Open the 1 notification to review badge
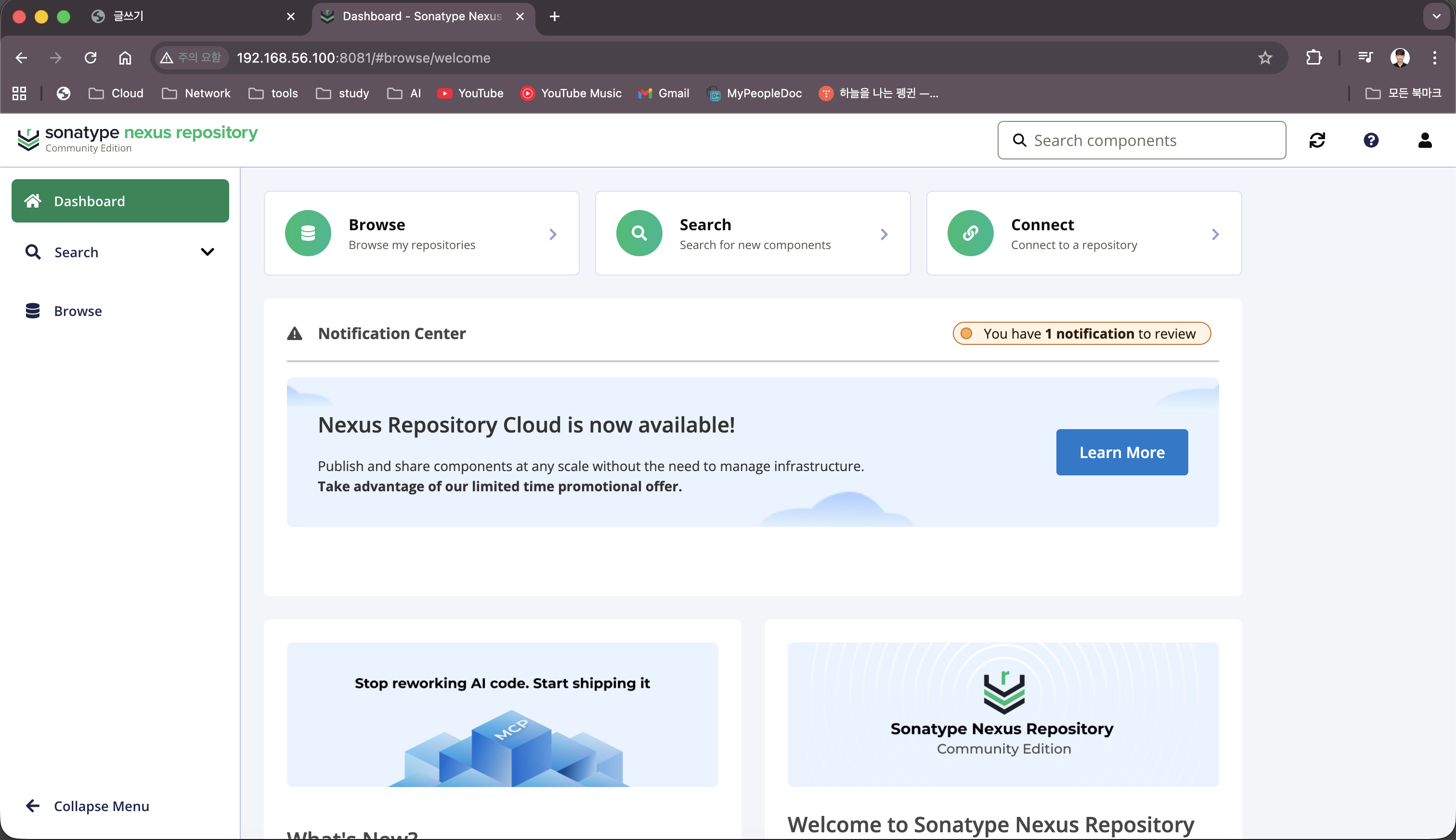The width and height of the screenshot is (1456, 840). pos(1082,333)
